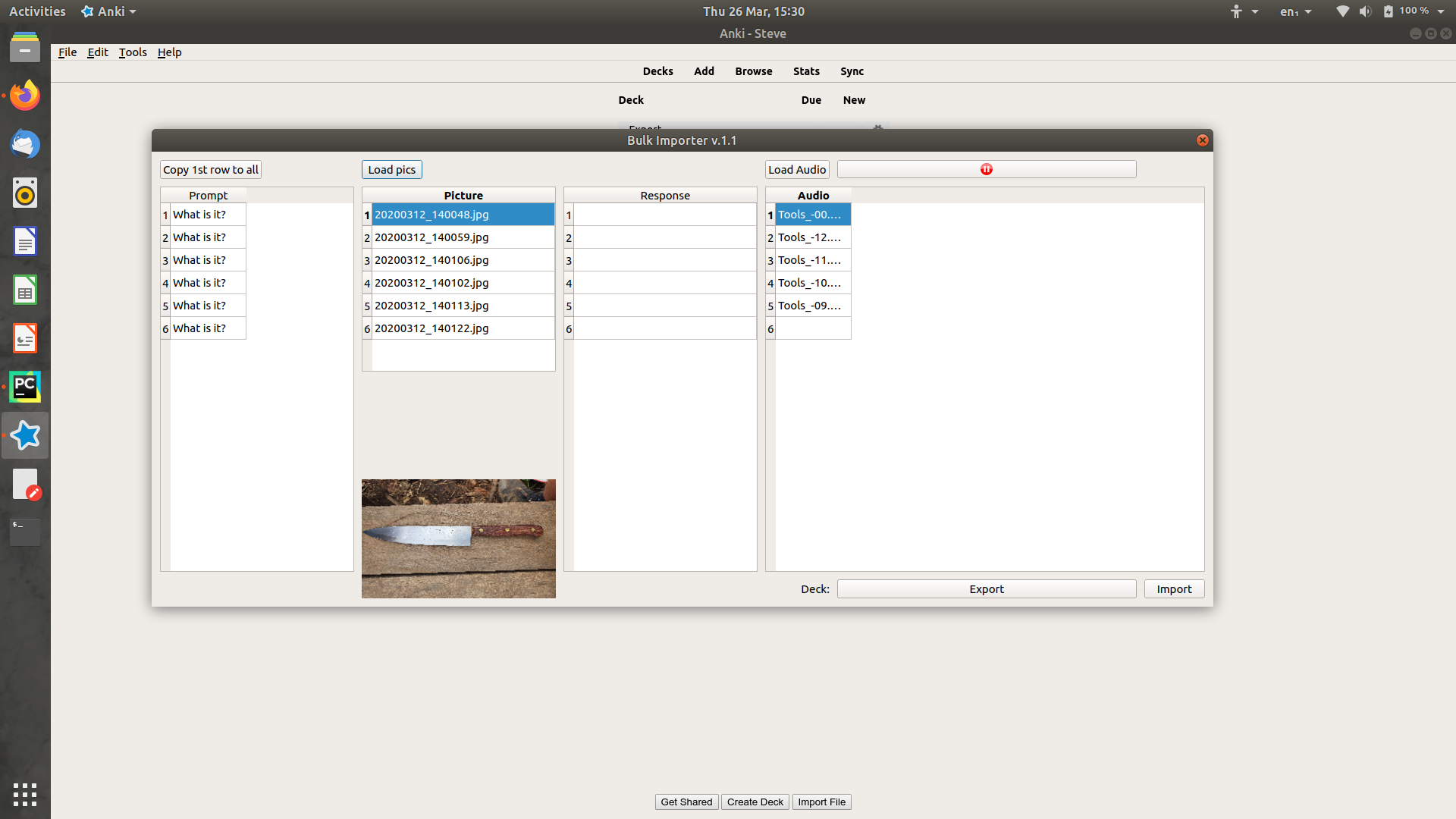Click the Import button

(x=1174, y=589)
